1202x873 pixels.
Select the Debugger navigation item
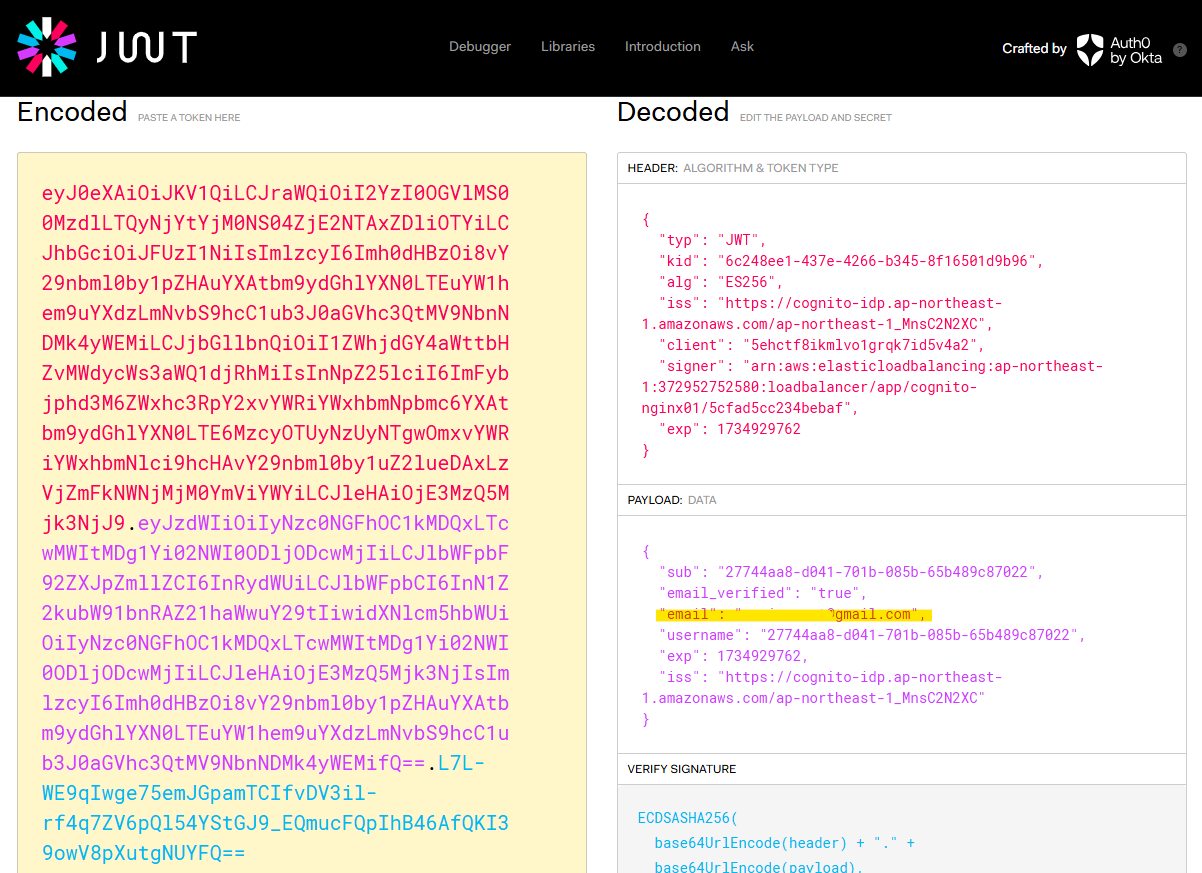coord(479,46)
